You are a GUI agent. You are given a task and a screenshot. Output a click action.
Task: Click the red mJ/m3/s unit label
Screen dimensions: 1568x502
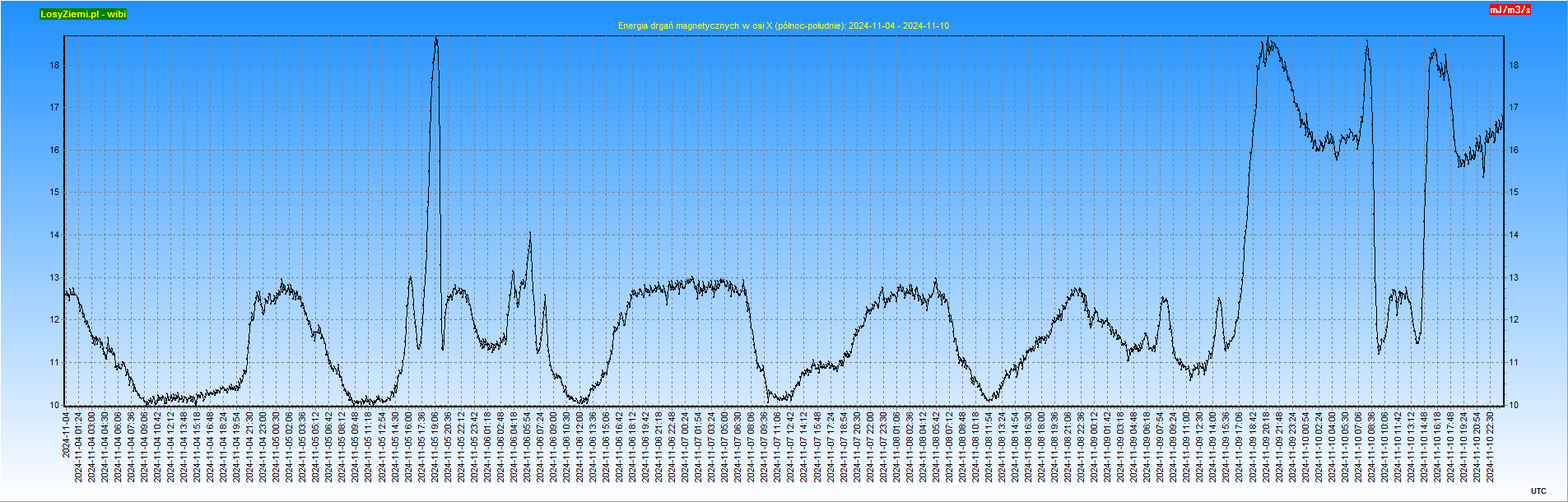(1510, 10)
